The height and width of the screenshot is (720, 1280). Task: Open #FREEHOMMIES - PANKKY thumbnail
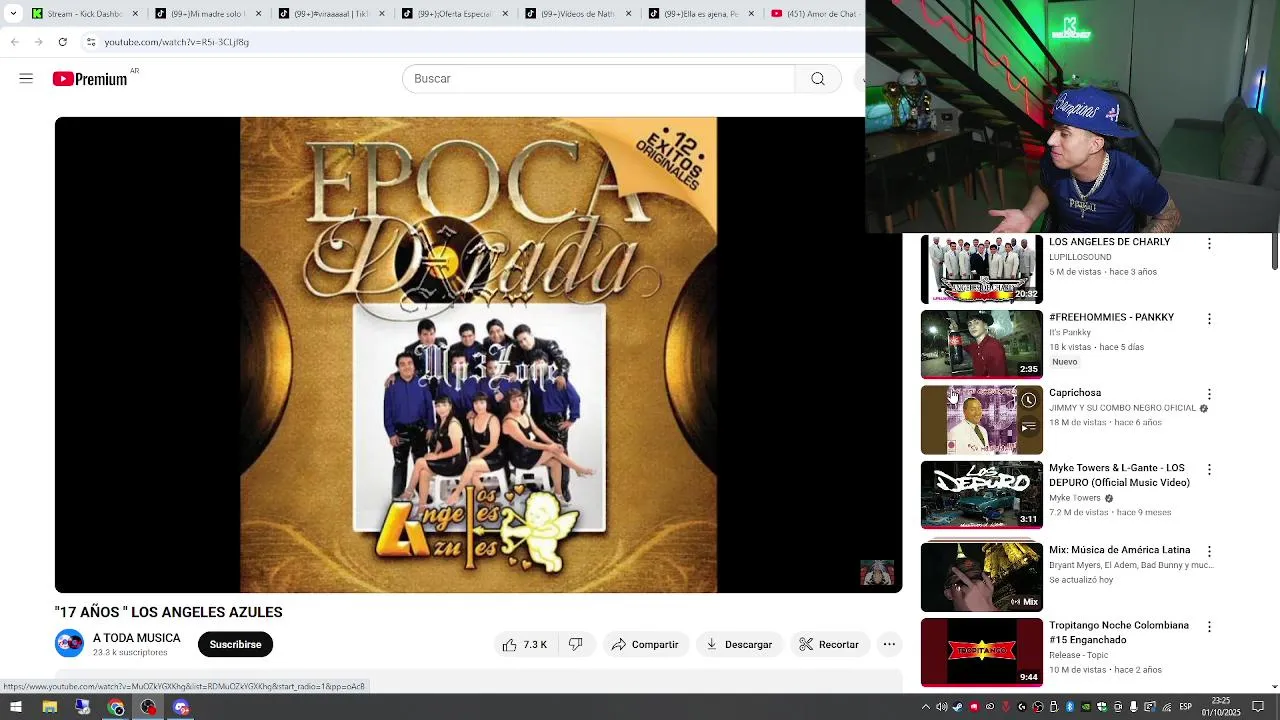coord(981,344)
